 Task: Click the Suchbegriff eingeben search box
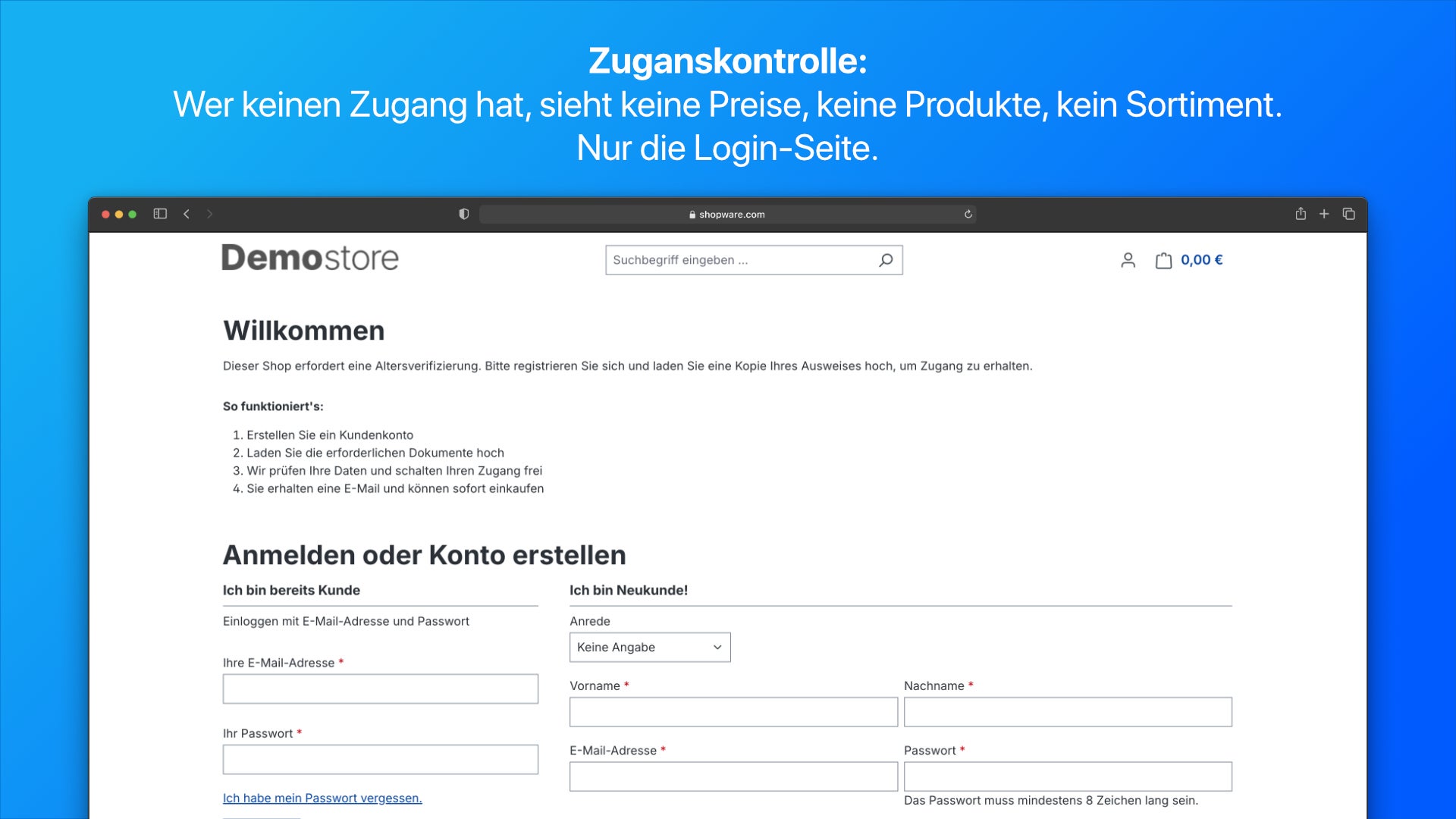(x=728, y=259)
